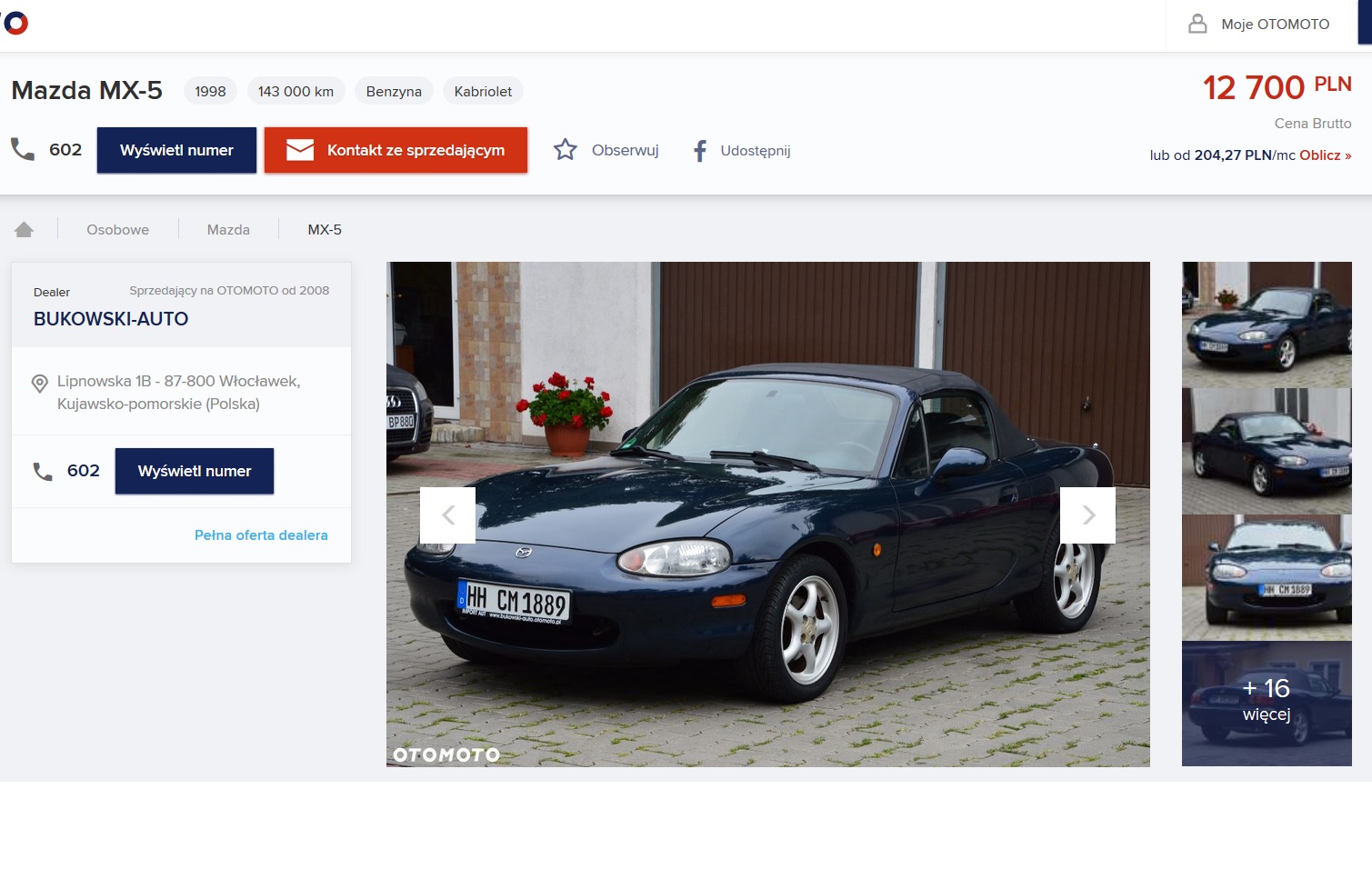1372x879 pixels.
Task: Click the Mazda MX-5 title
Action: click(x=87, y=90)
